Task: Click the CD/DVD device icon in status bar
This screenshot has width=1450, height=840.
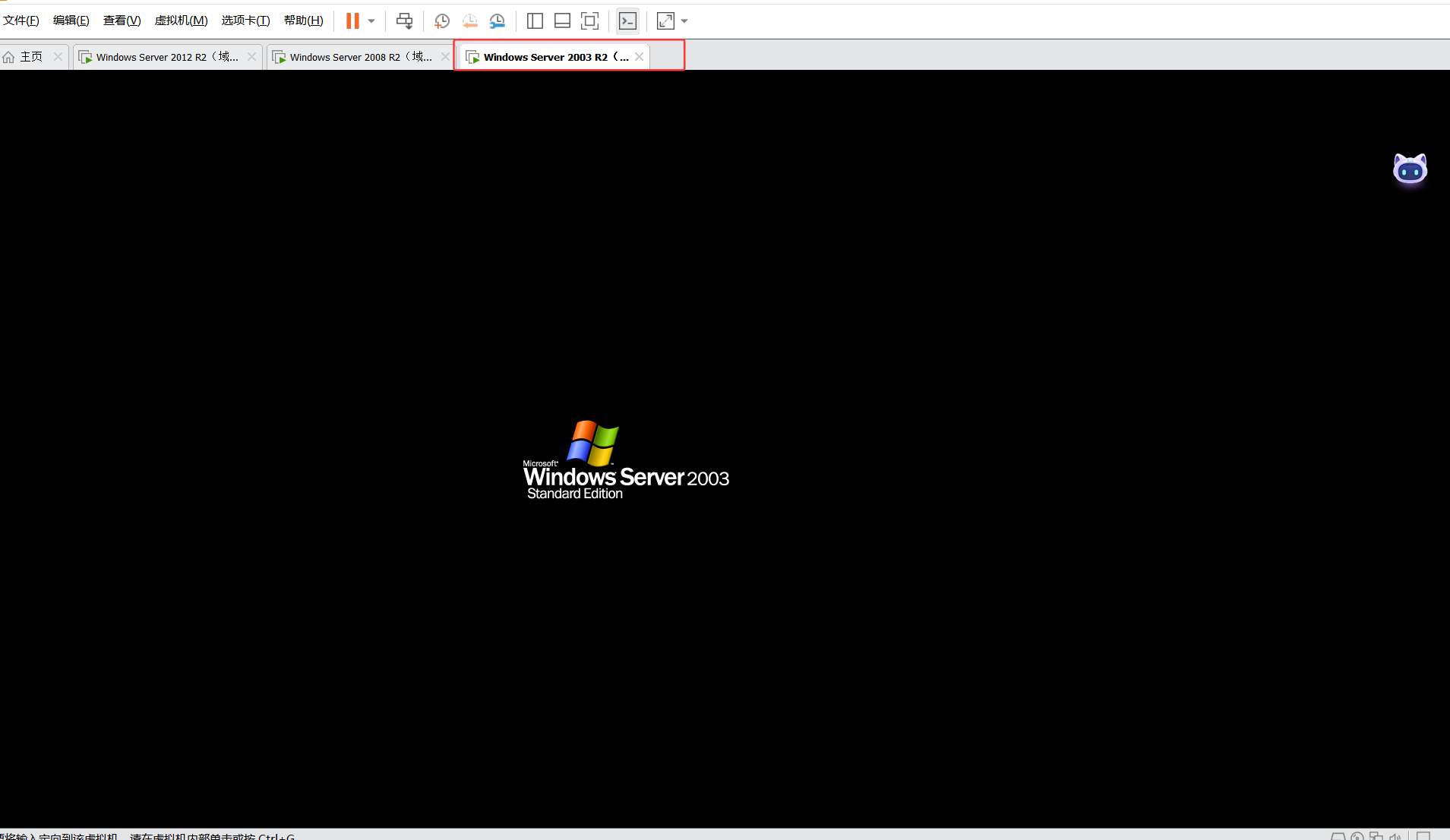Action: [1357, 836]
